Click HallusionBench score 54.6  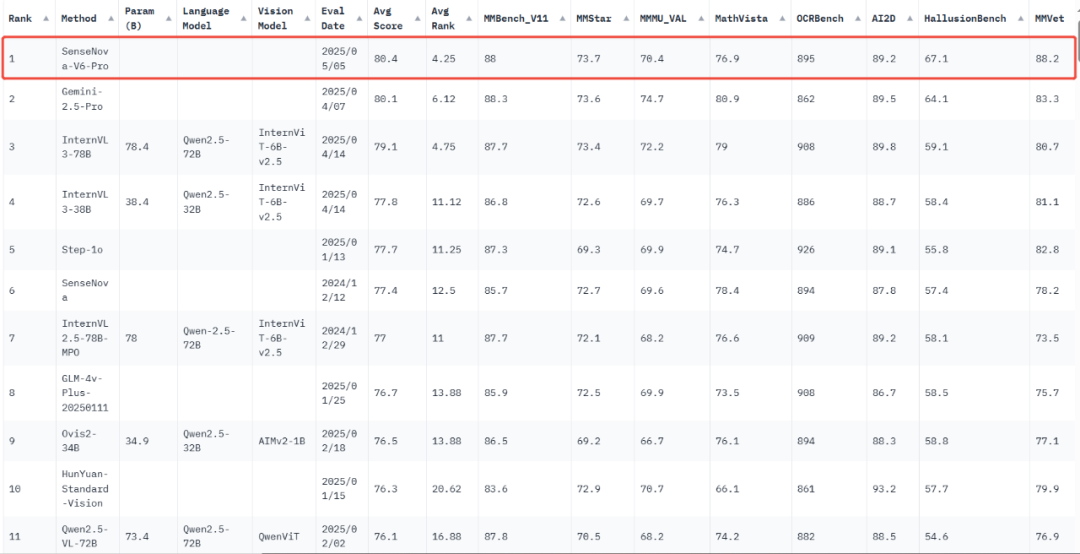(935, 535)
